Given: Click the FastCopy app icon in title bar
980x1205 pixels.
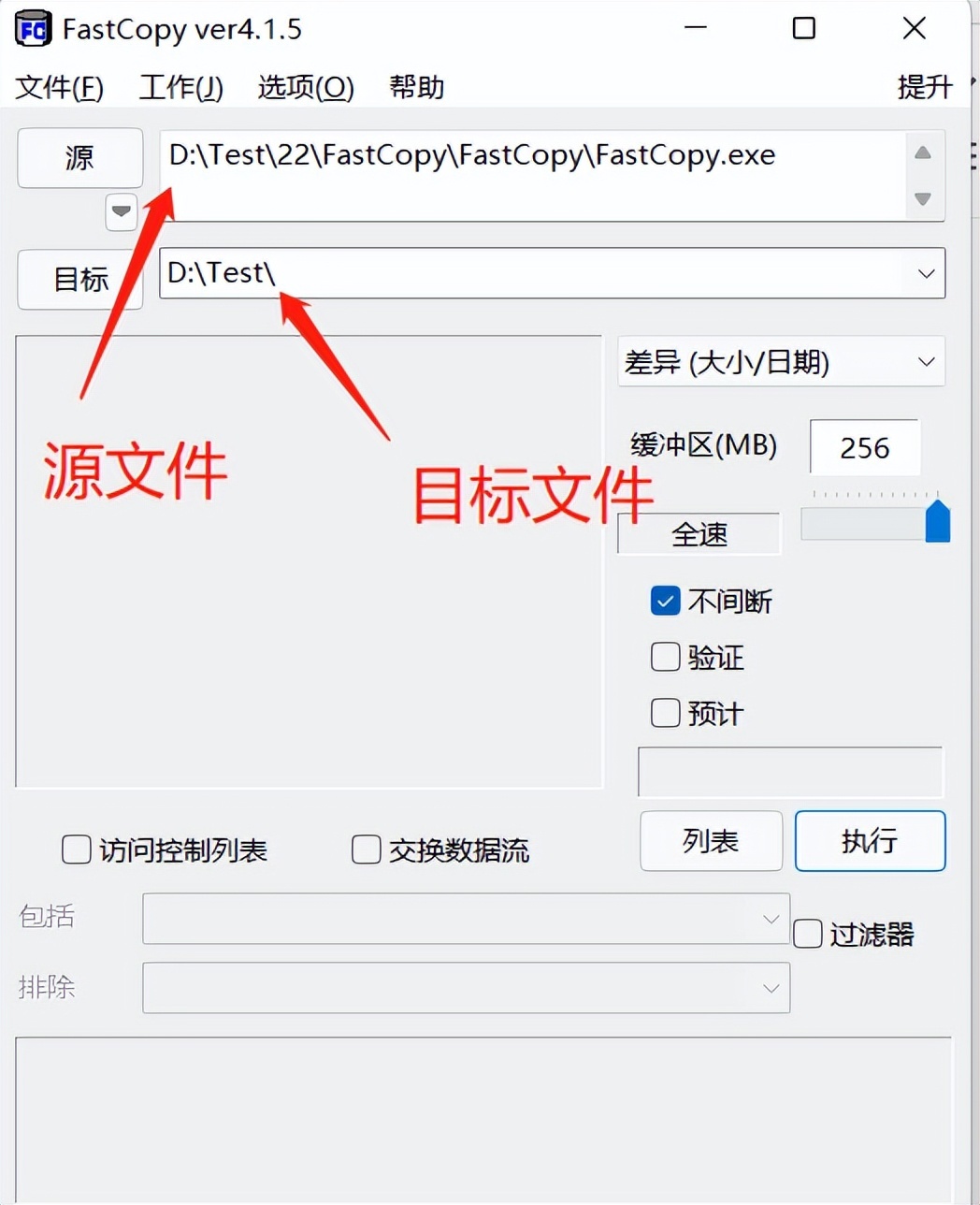Looking at the screenshot, I should tap(33, 29).
